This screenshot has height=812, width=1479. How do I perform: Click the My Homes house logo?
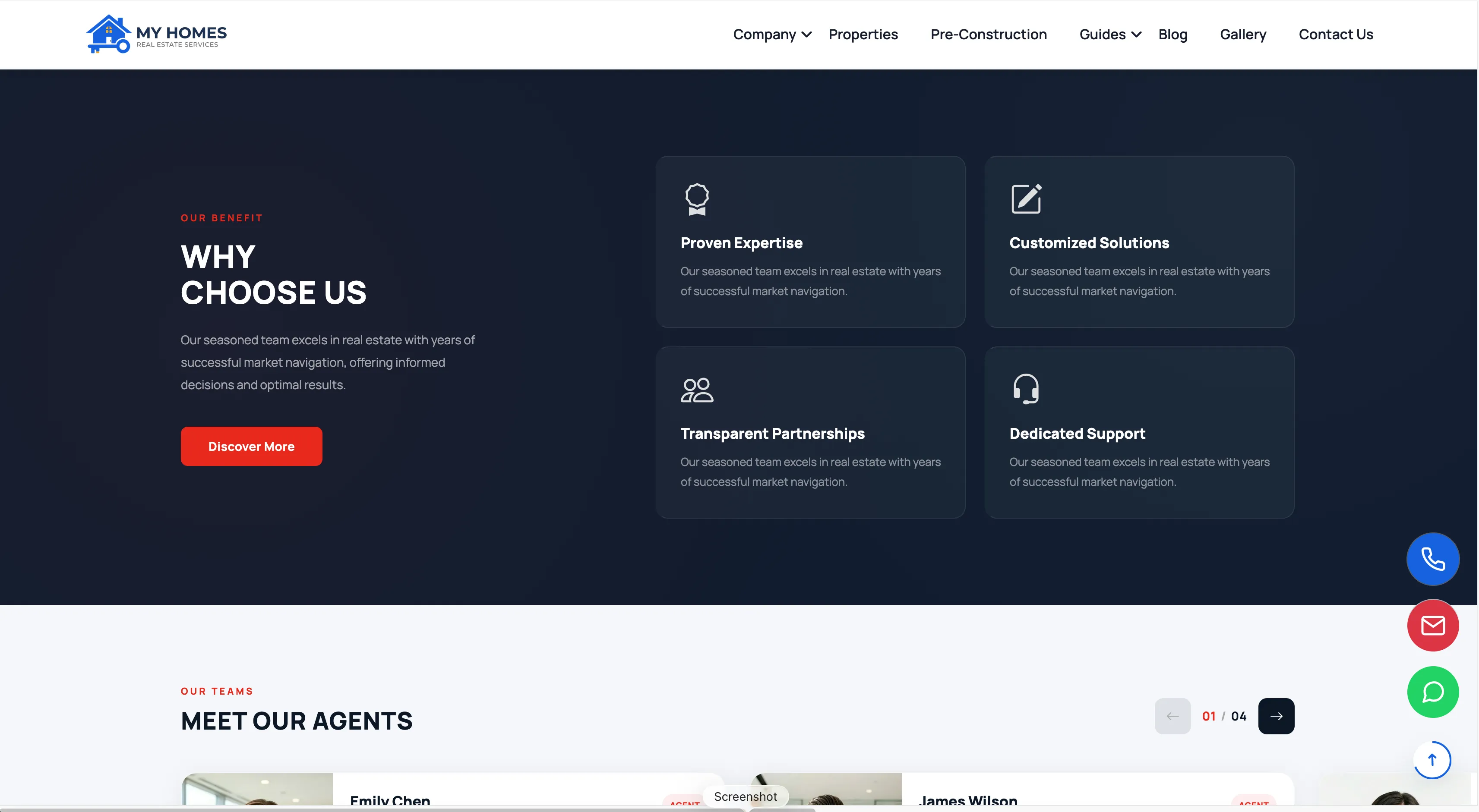(156, 34)
